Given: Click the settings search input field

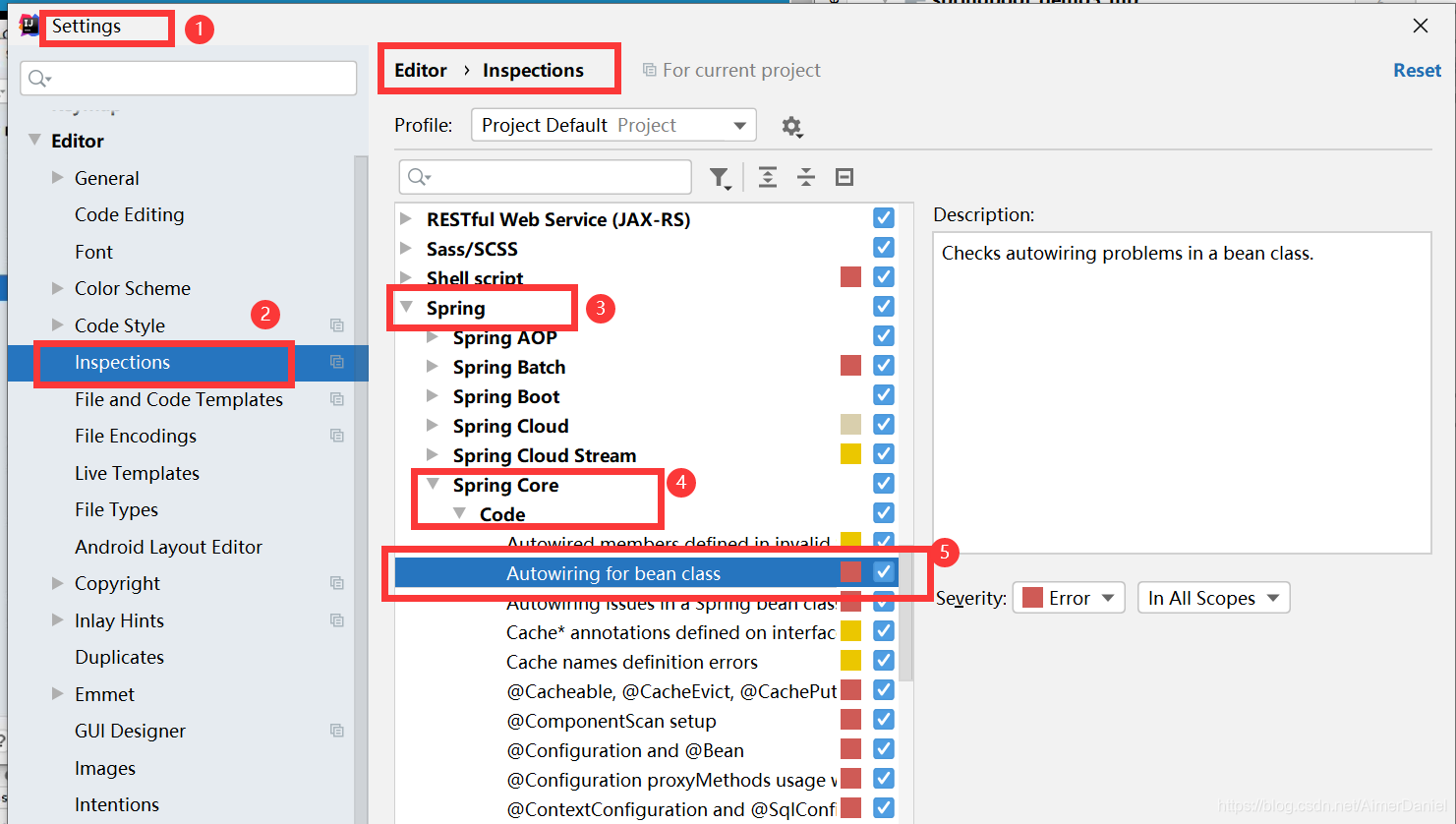Looking at the screenshot, I should pos(189,79).
